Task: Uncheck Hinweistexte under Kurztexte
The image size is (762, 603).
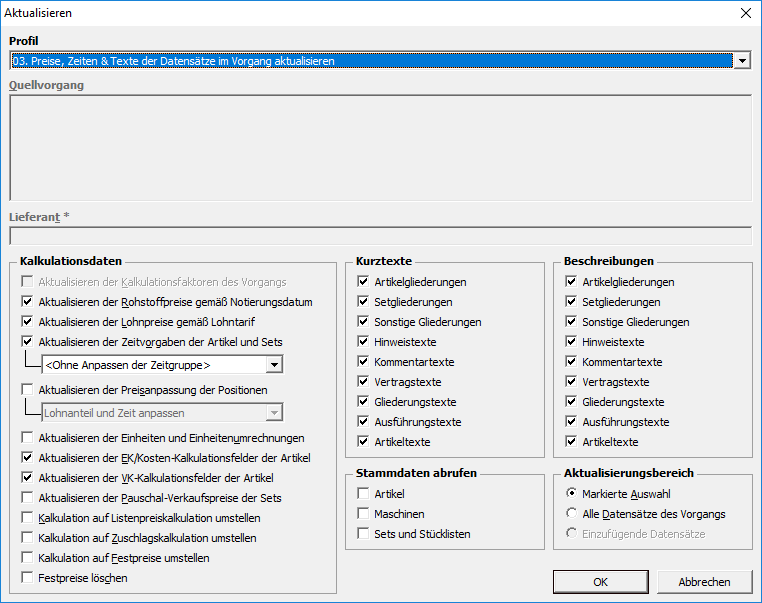Action: [364, 342]
